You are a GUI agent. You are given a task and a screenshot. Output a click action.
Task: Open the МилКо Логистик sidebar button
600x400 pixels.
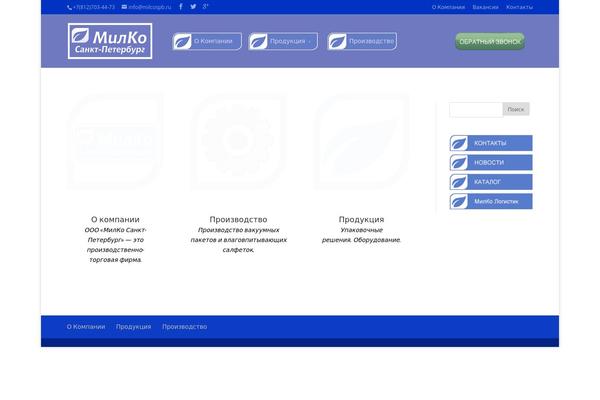(491, 201)
